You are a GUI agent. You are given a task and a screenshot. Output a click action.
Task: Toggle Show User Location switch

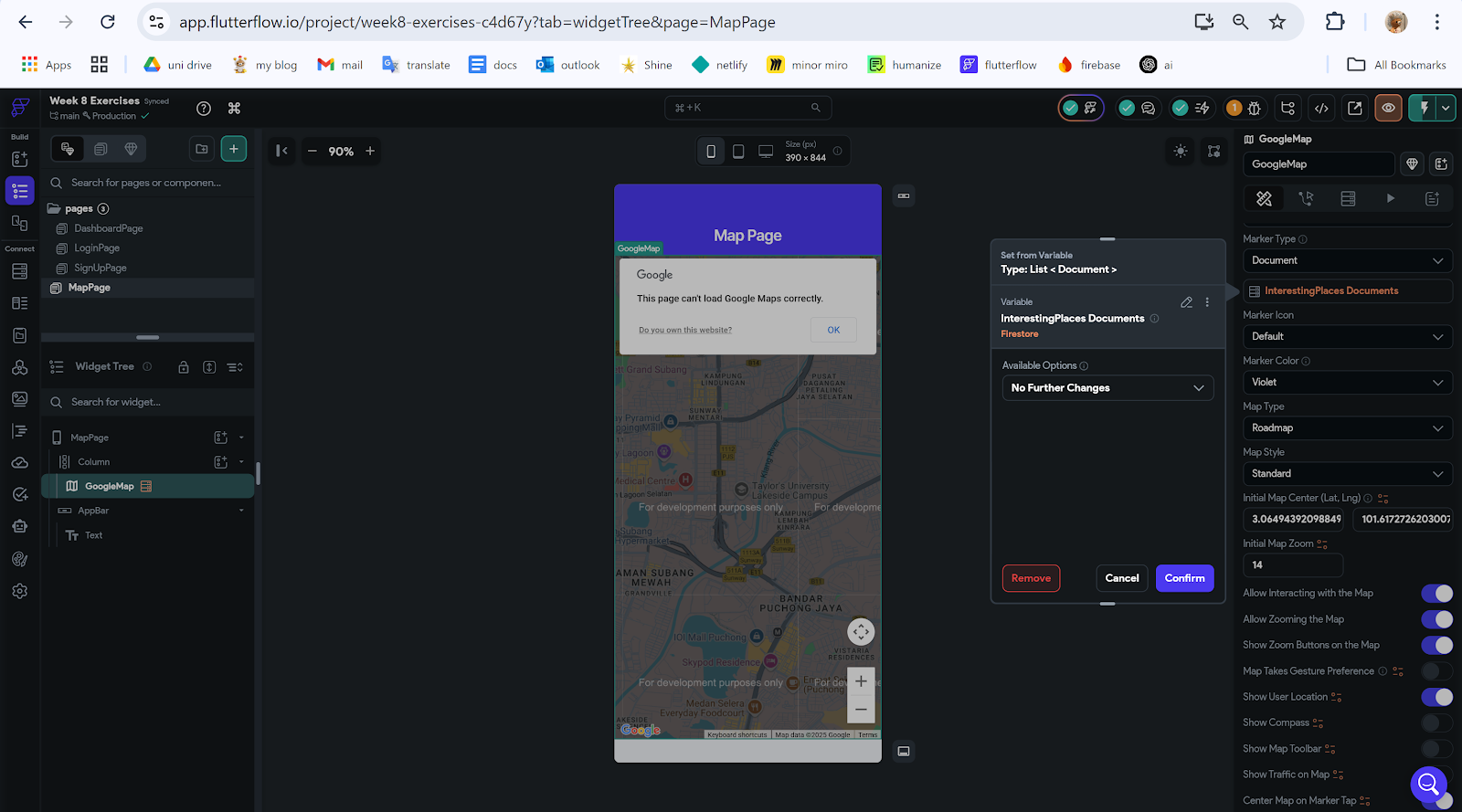[1436, 697]
